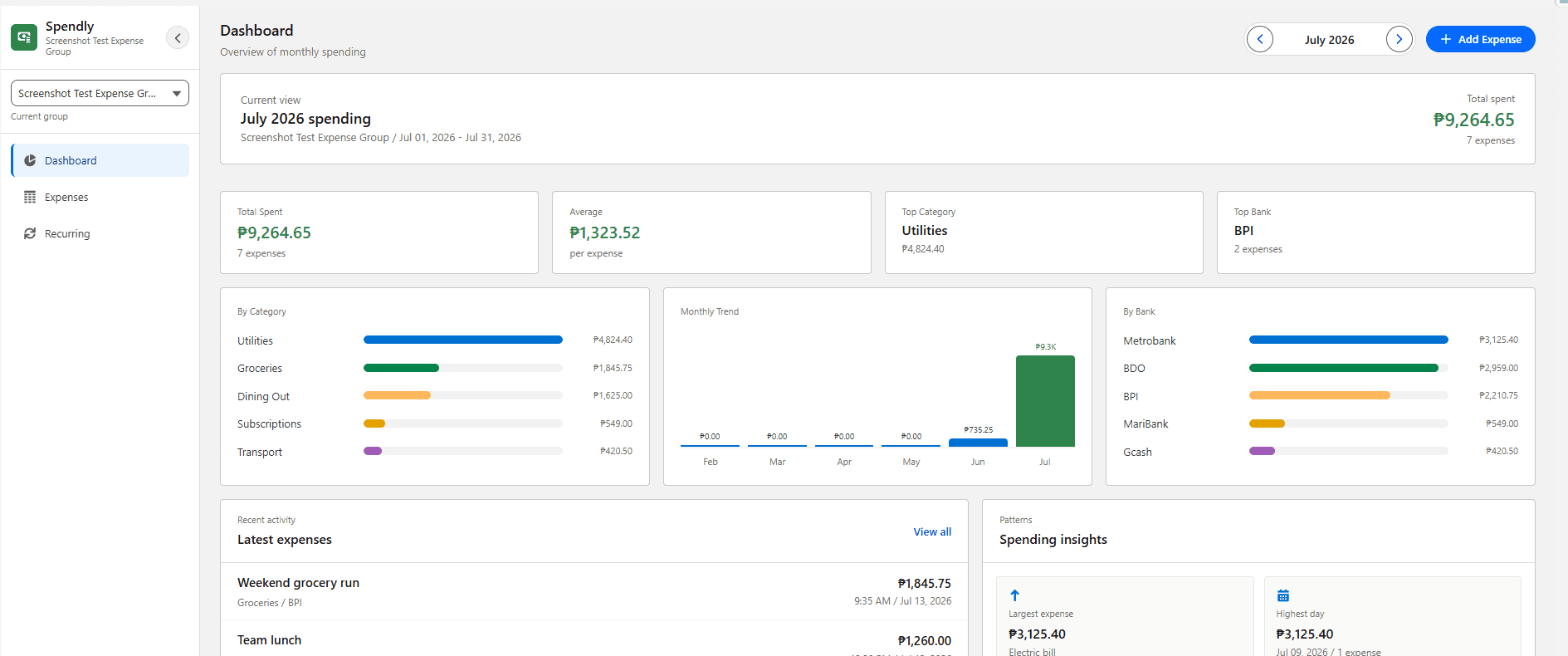Click the Subscriptions category progress bar

pos(463,423)
